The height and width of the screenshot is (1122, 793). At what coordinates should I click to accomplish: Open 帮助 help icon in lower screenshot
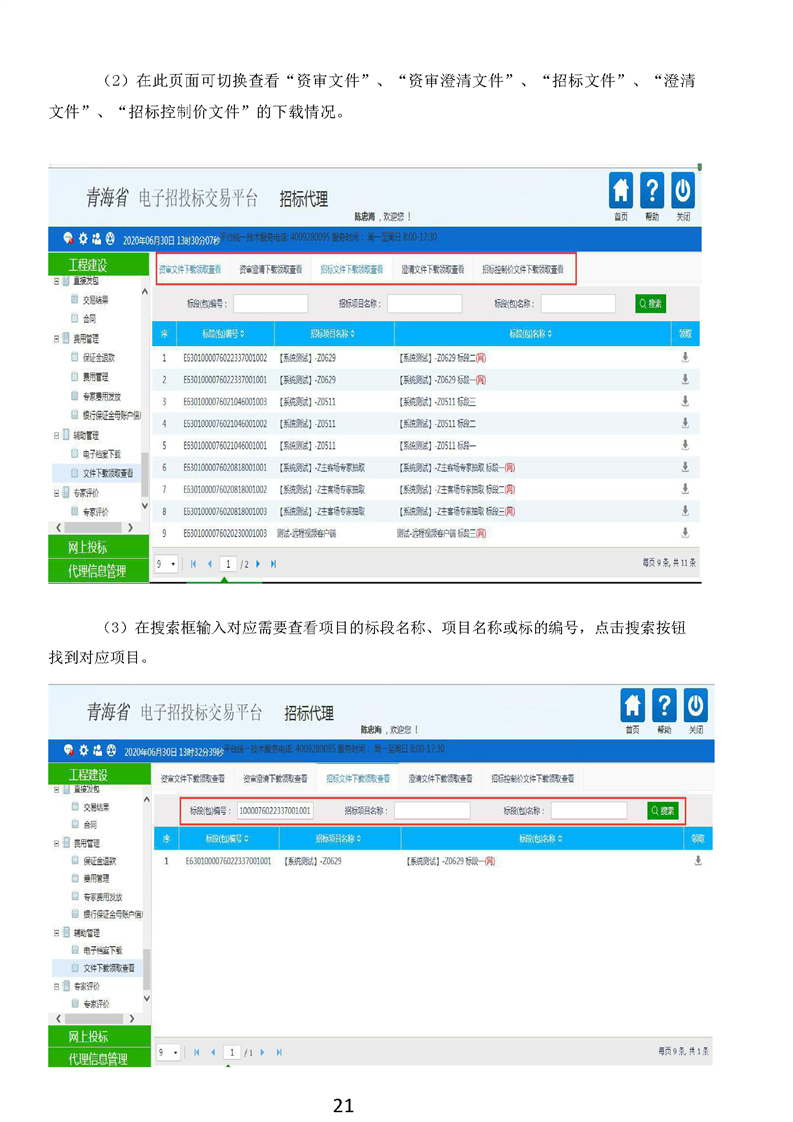[664, 706]
